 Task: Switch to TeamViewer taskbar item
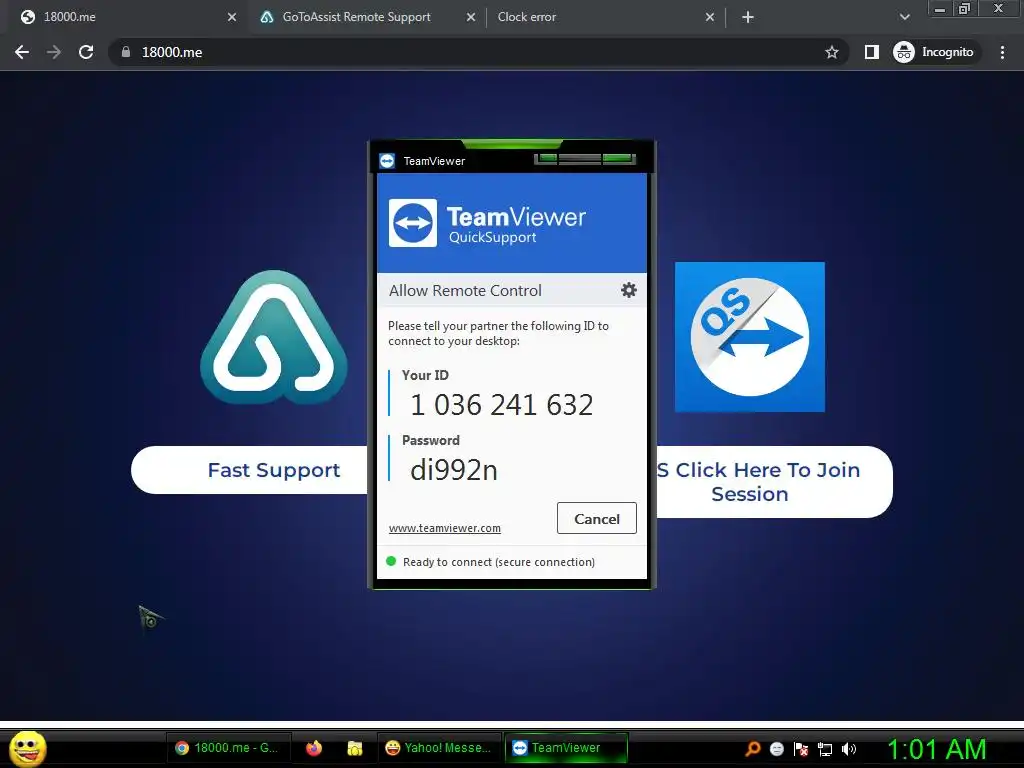point(566,748)
